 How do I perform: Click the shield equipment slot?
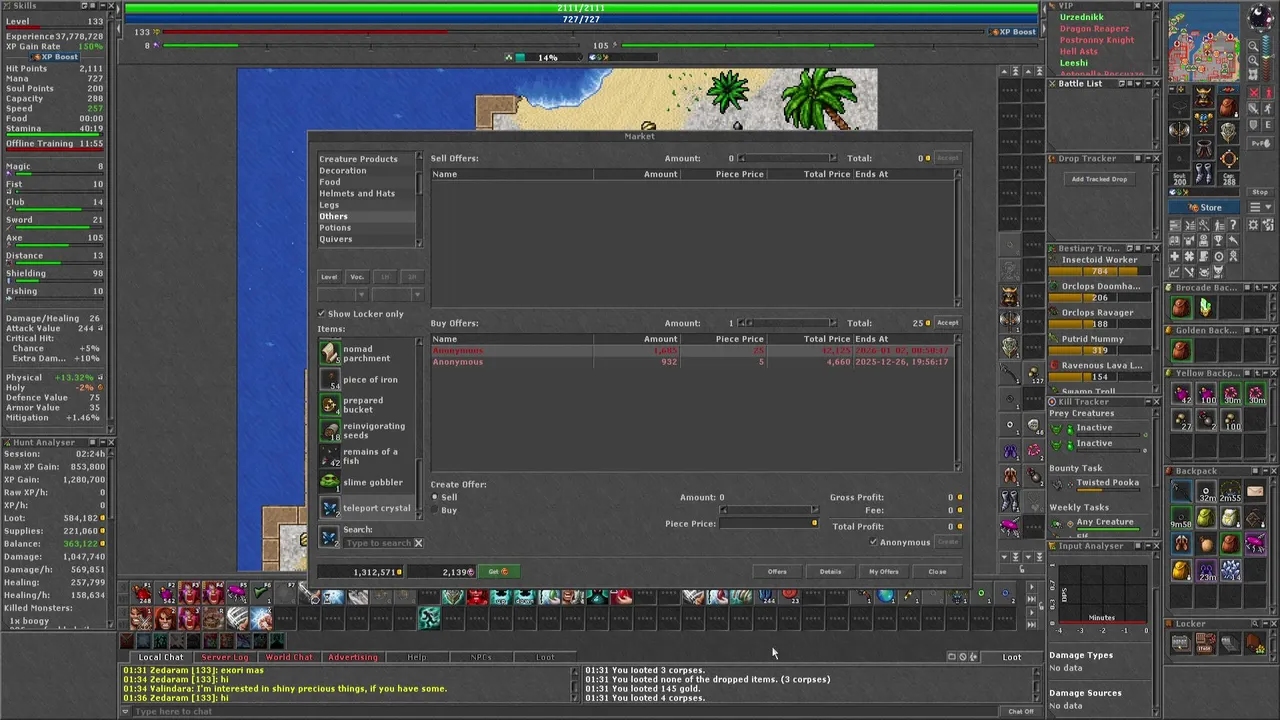point(1228,133)
